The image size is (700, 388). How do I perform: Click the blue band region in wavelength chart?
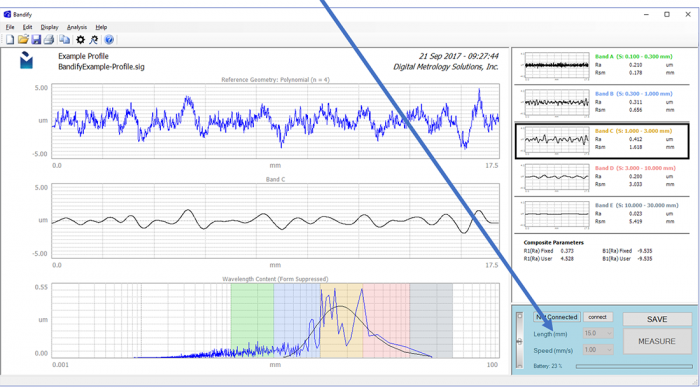297,320
